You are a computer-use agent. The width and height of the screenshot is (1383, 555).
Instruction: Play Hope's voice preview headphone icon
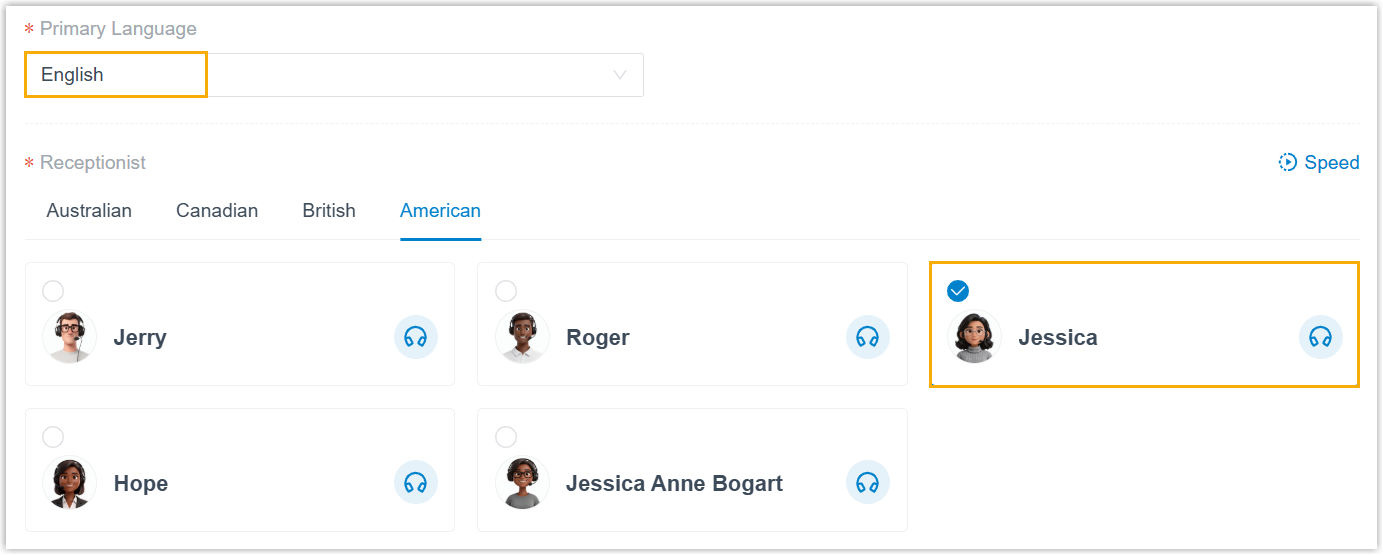click(416, 483)
